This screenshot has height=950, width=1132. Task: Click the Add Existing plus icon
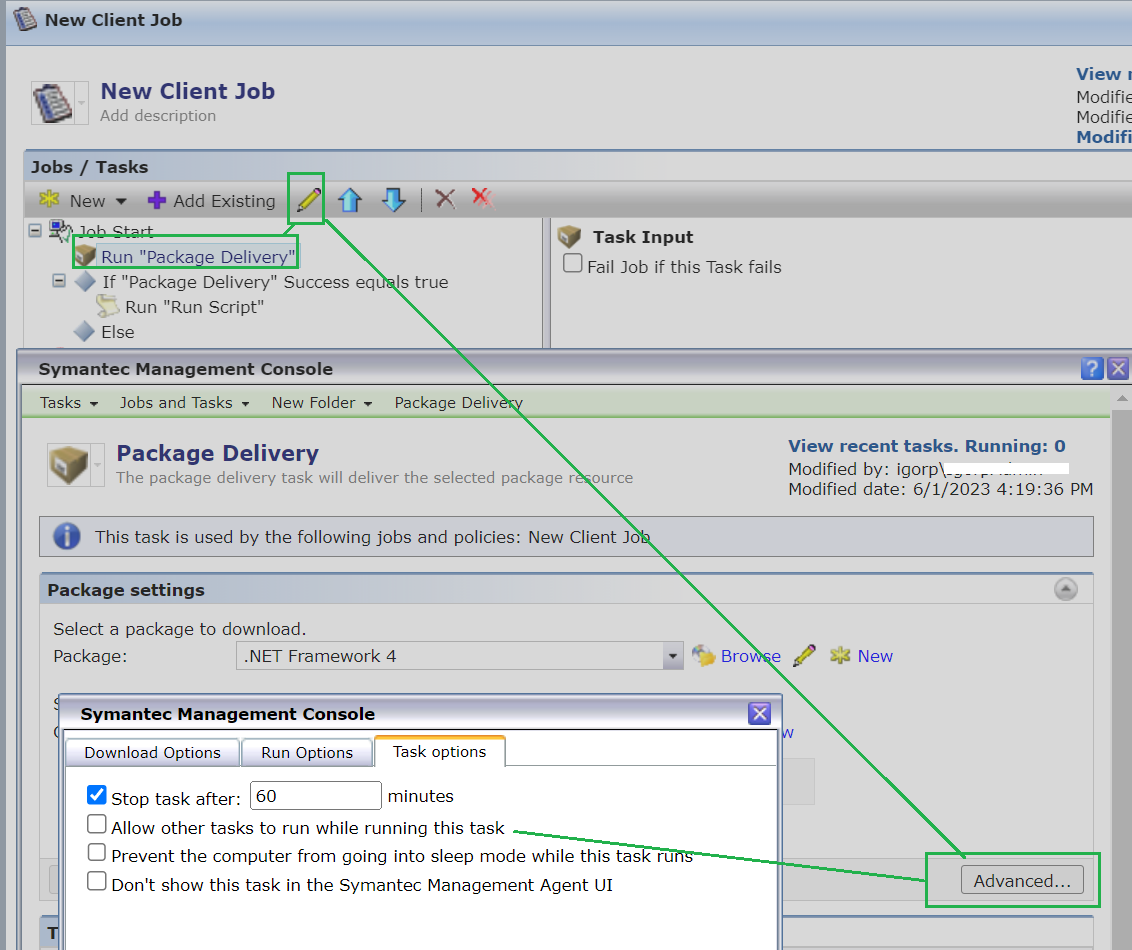point(157,200)
